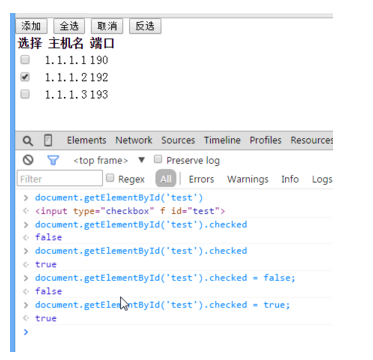The width and height of the screenshot is (373, 360).
Task: Click the 主机名 column header
Action: click(66, 43)
